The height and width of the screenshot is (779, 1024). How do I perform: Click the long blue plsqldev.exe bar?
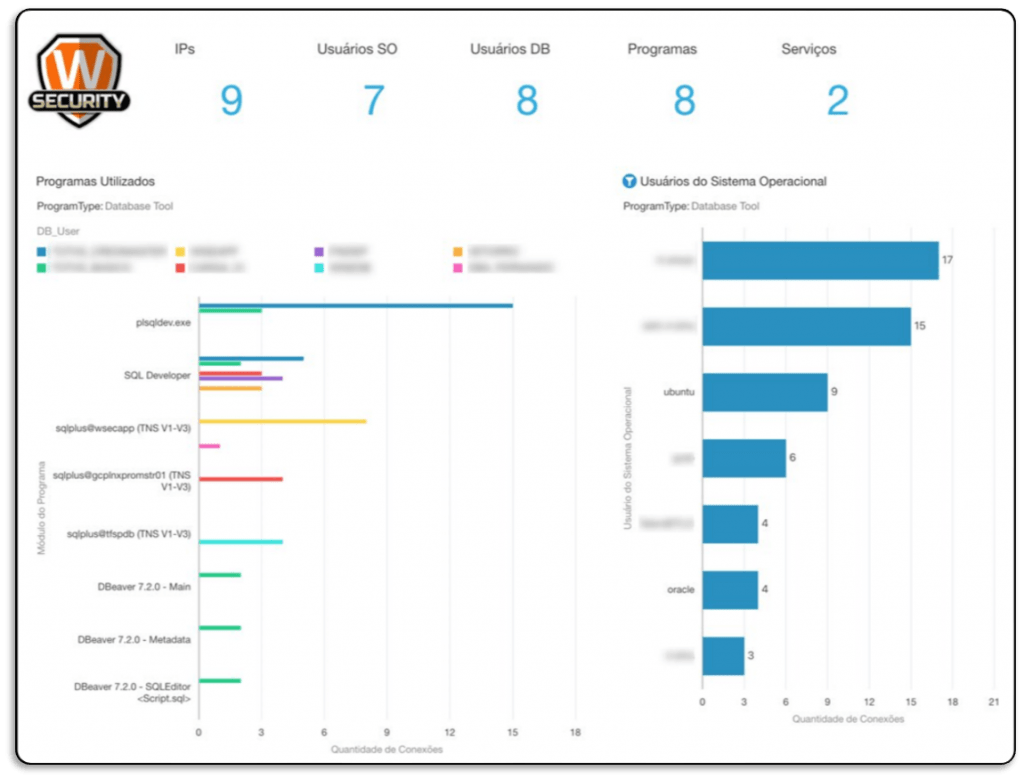click(x=355, y=306)
